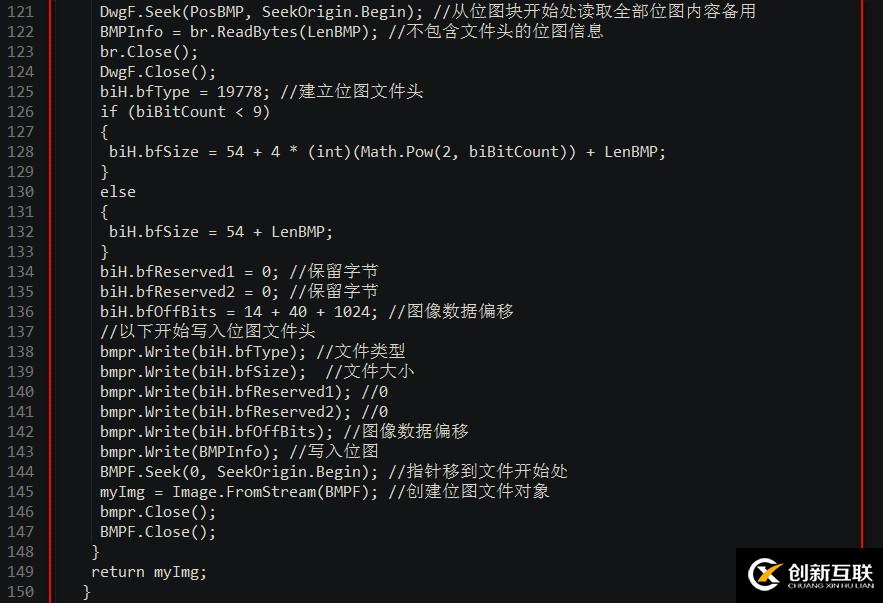The width and height of the screenshot is (883, 603).
Task: Click line number 126 in the gutter
Action: [x=20, y=112]
